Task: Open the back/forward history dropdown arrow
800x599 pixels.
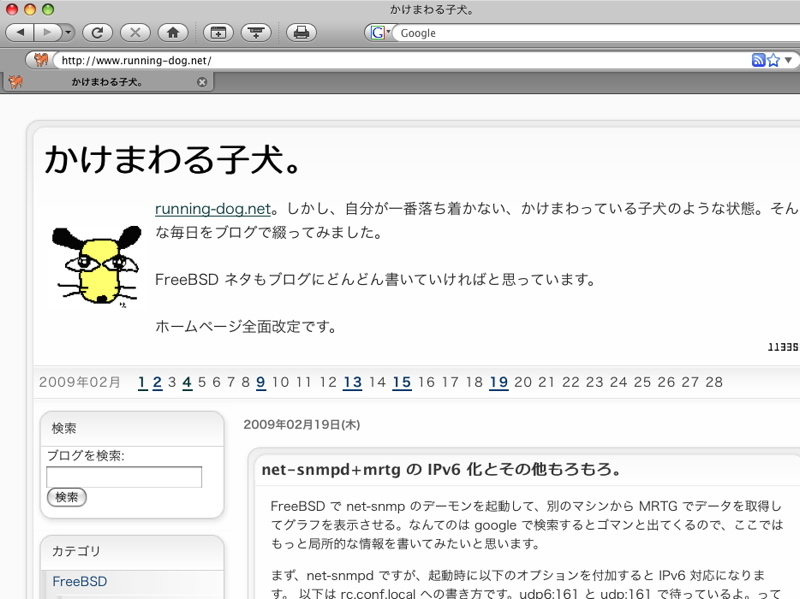Action: tap(68, 33)
